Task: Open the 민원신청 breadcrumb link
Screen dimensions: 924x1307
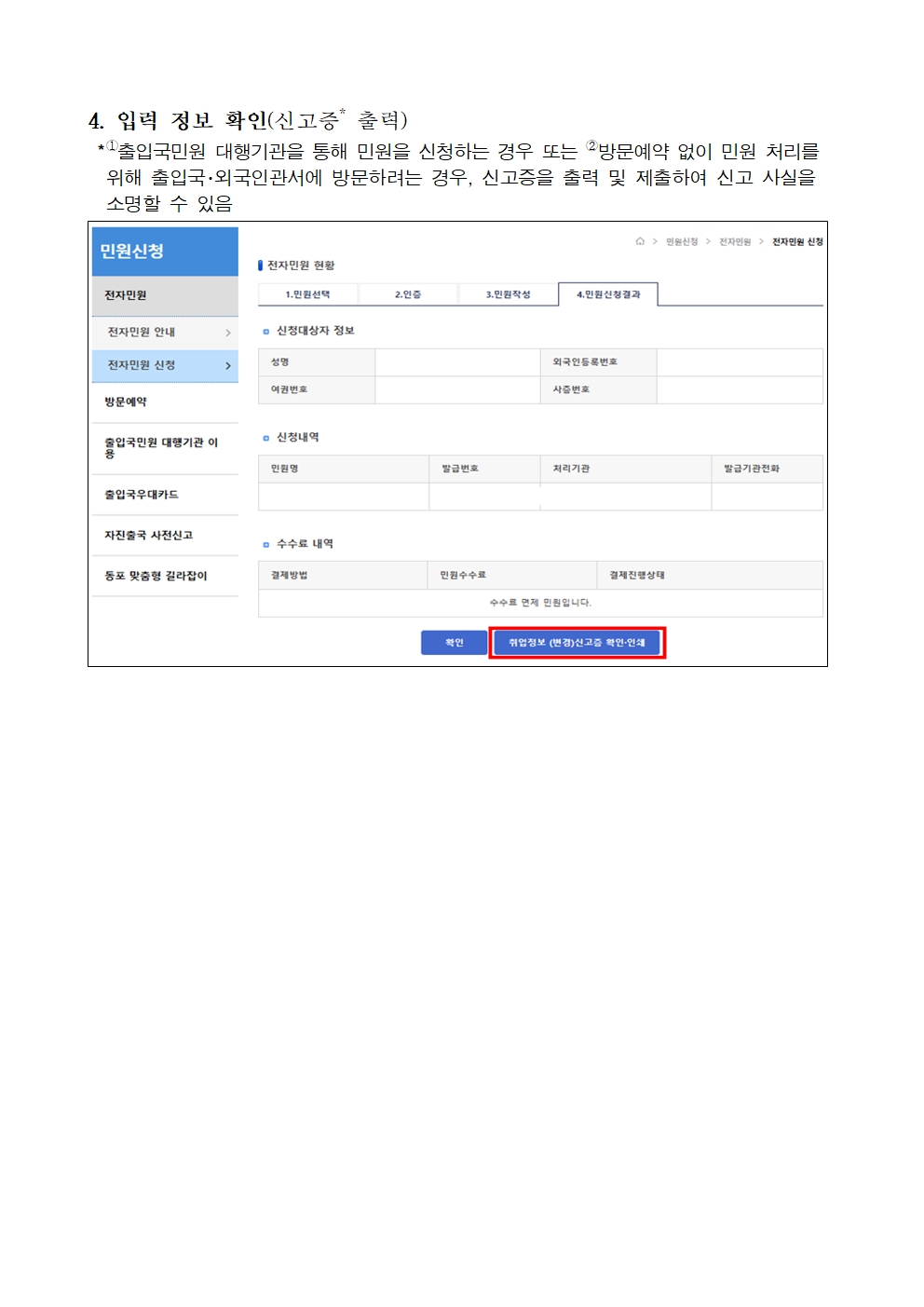Action: 682,242
